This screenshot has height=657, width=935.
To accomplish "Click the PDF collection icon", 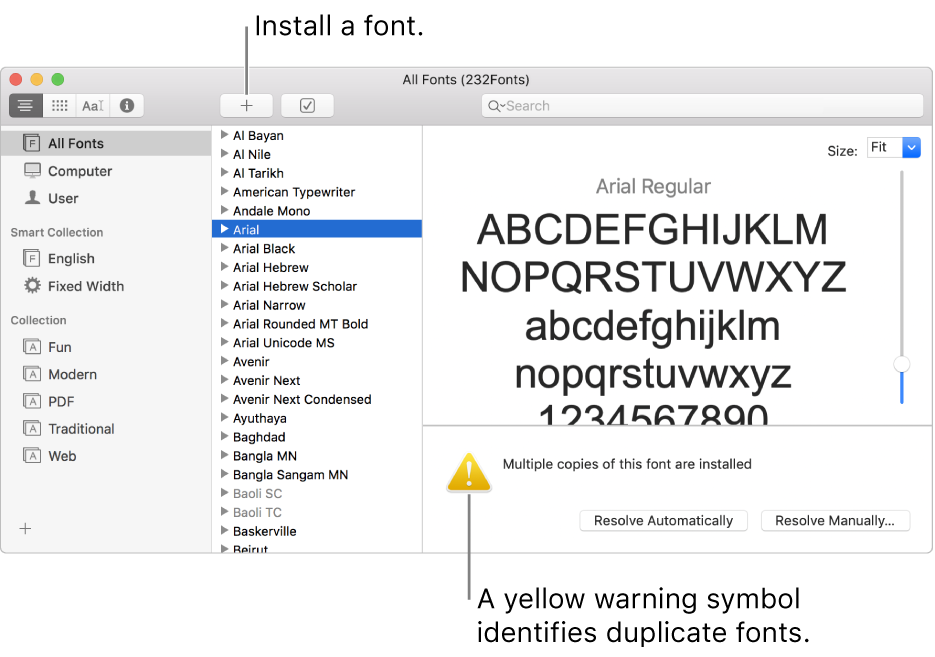I will point(32,401).
